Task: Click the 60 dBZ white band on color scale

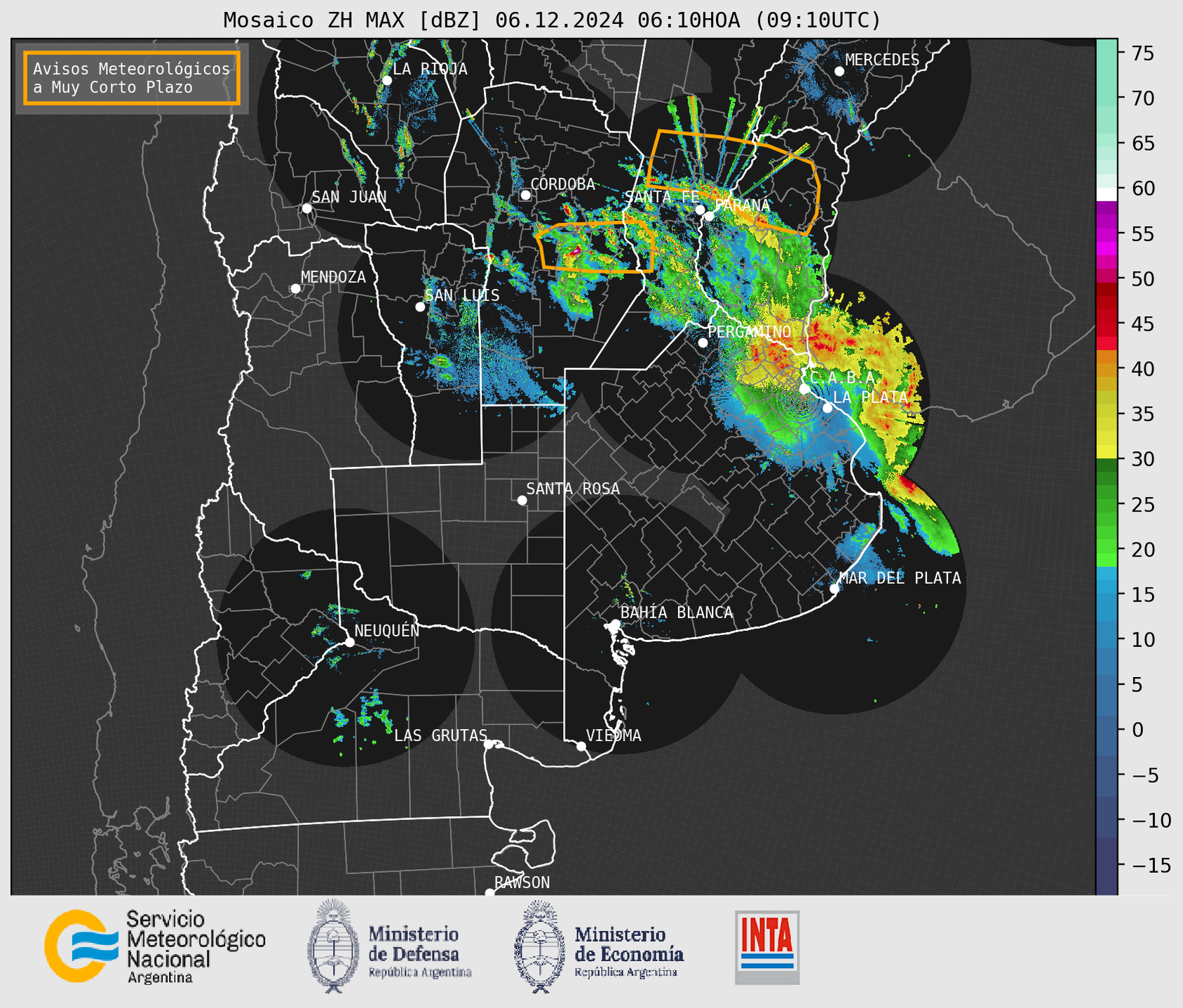Action: coord(1107,194)
